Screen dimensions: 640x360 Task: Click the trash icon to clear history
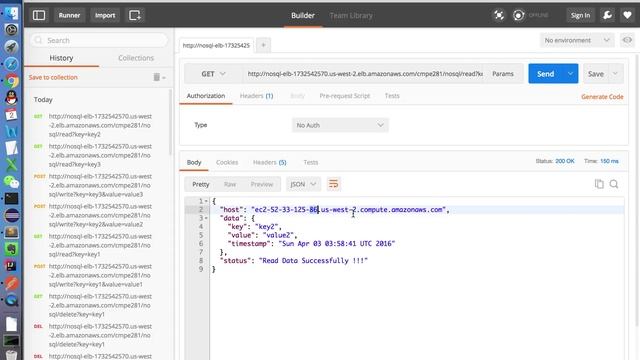(x=156, y=77)
